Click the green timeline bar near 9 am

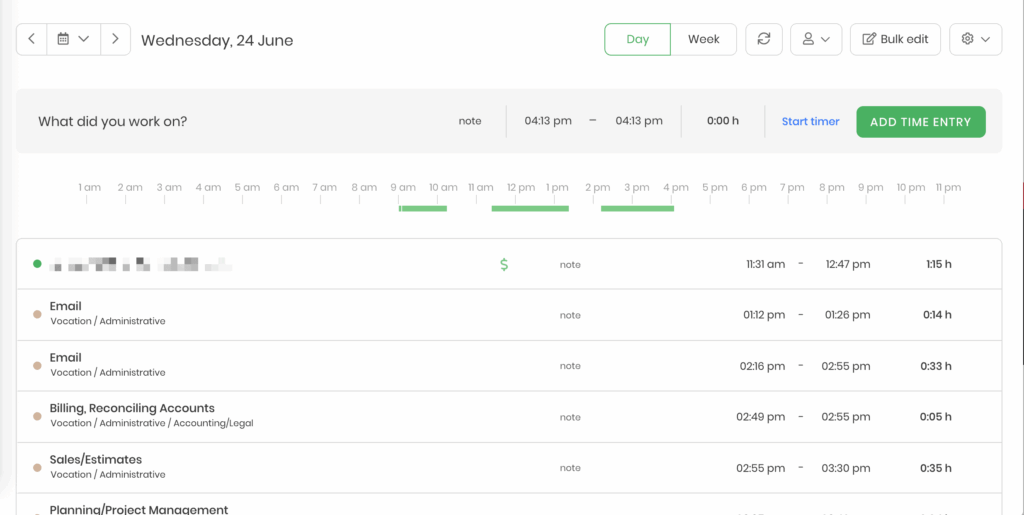click(x=422, y=208)
